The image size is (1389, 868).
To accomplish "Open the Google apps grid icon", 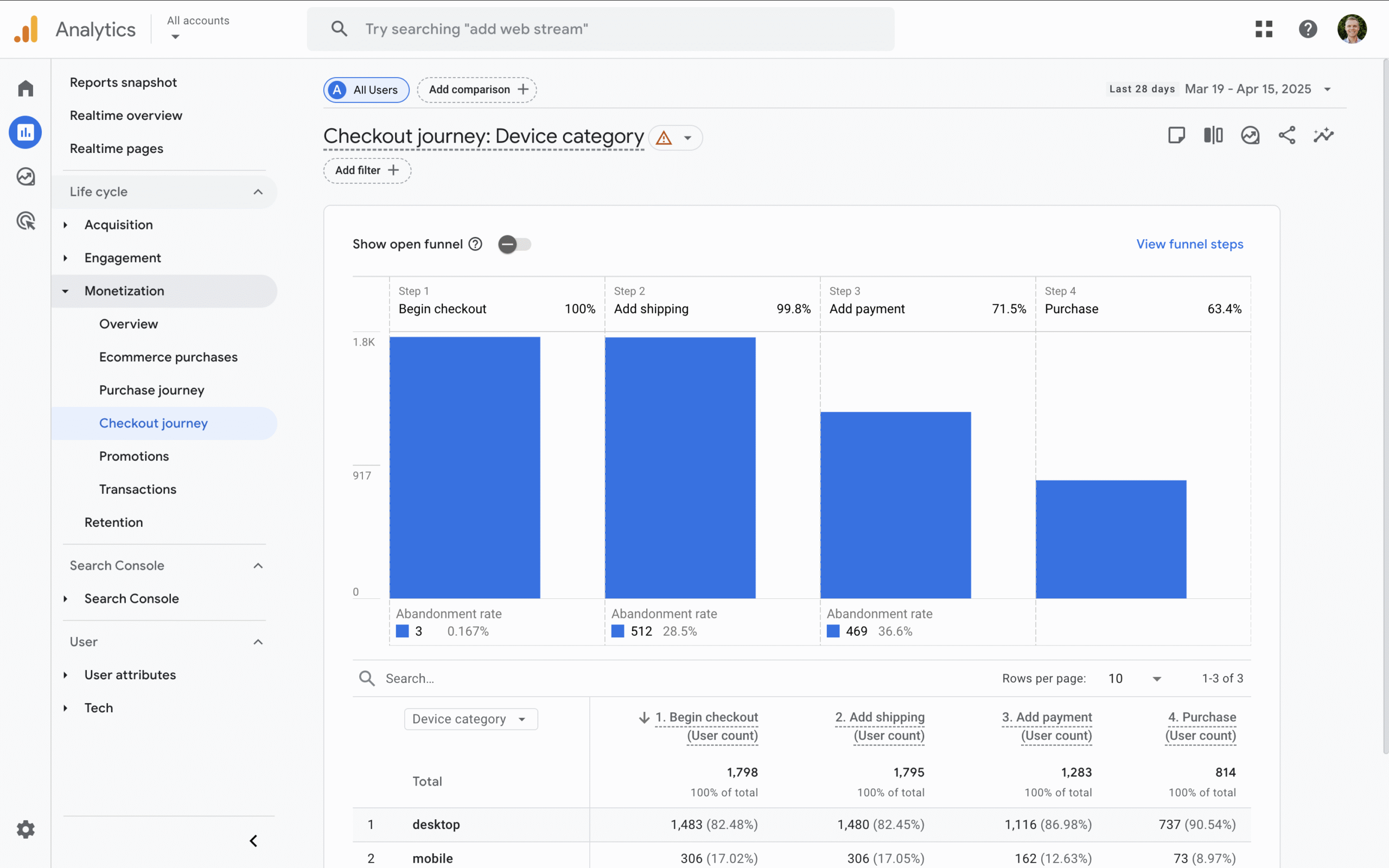I will tap(1264, 29).
